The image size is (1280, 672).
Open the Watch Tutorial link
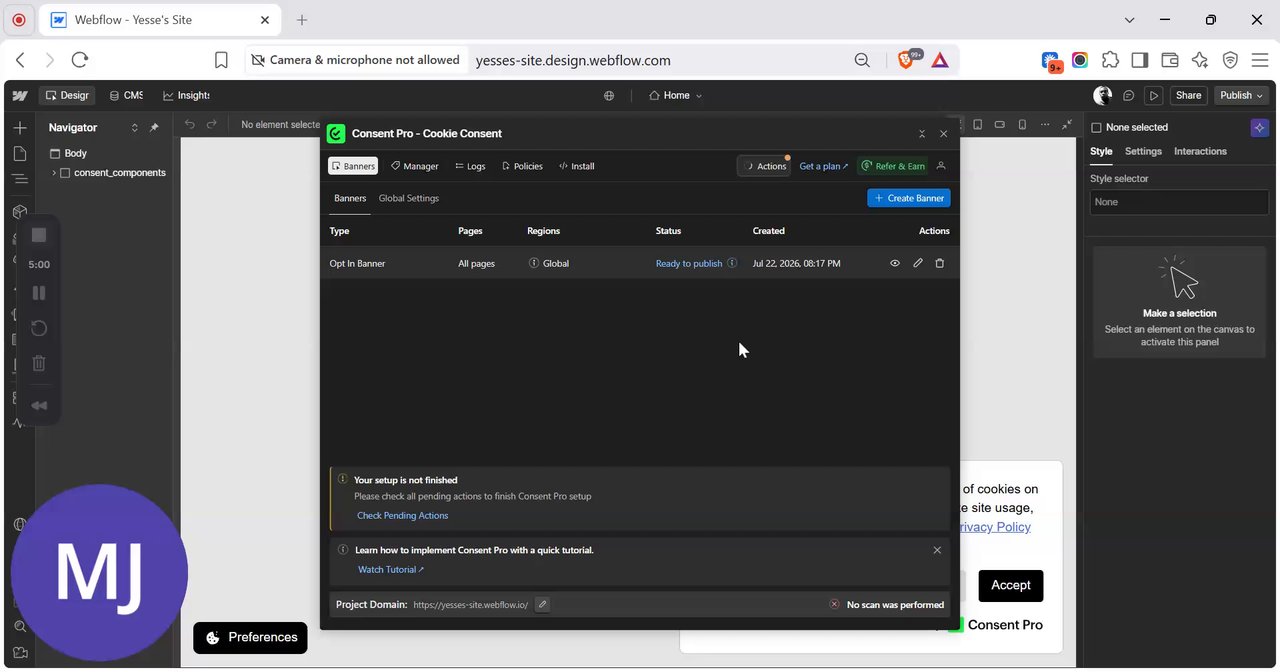391,570
